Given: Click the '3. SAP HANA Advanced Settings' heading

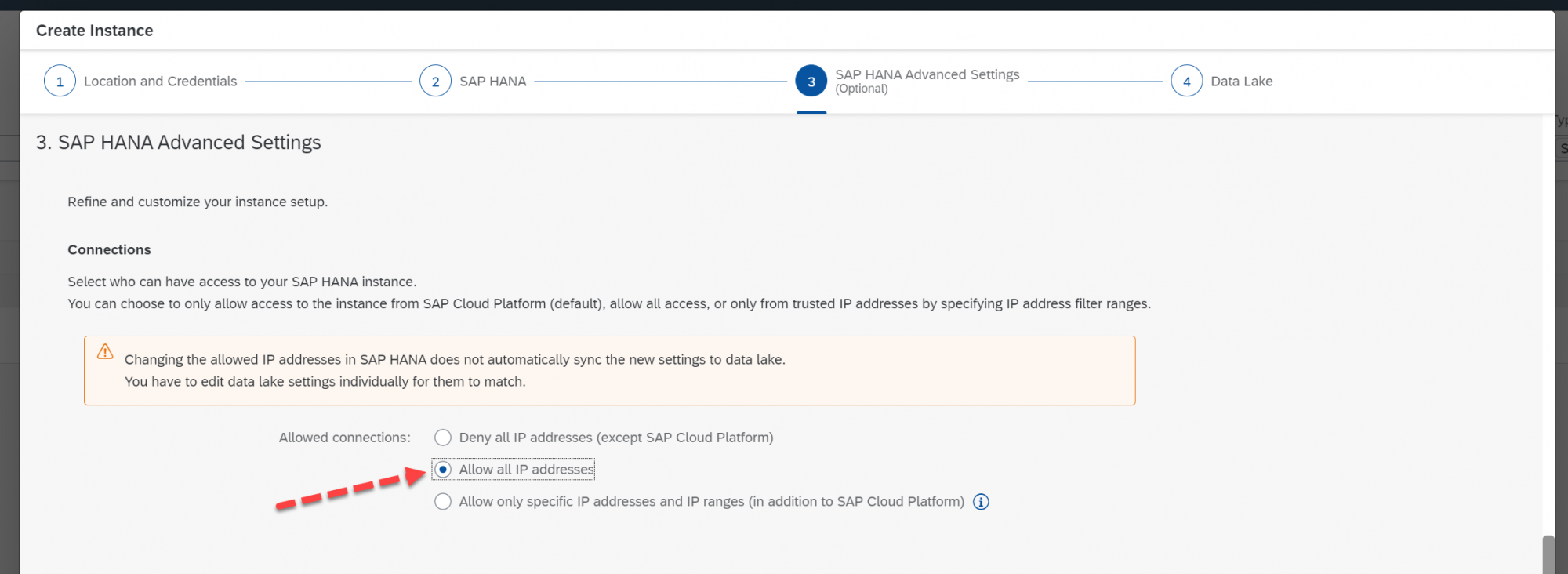Looking at the screenshot, I should point(179,143).
